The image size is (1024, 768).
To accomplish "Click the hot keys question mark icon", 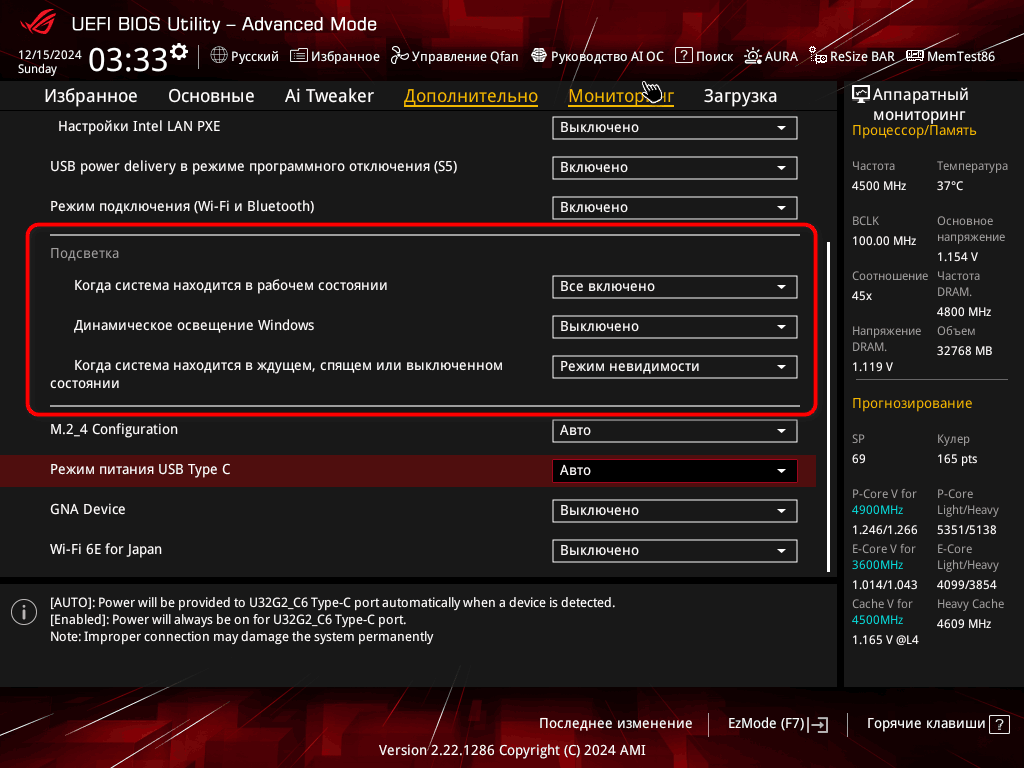I will tap(999, 724).
